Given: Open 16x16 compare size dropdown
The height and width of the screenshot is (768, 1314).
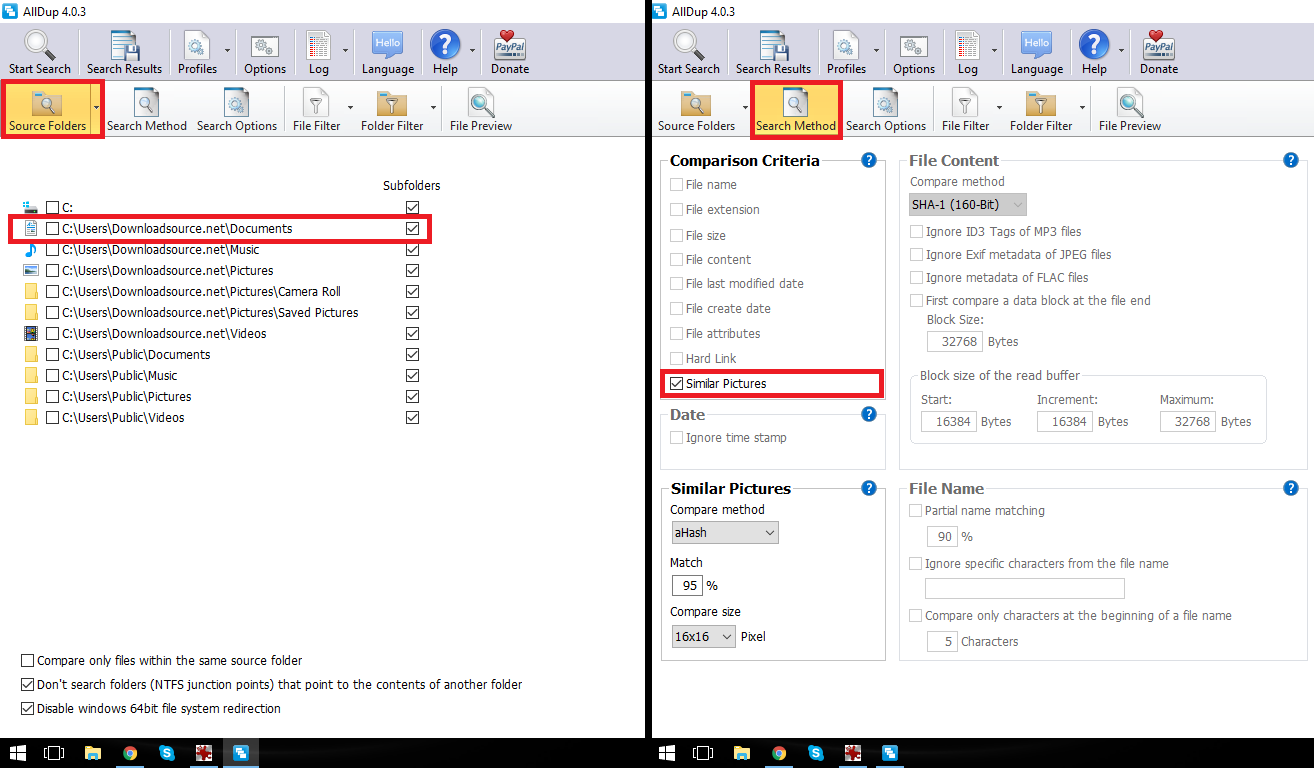Looking at the screenshot, I should click(704, 636).
